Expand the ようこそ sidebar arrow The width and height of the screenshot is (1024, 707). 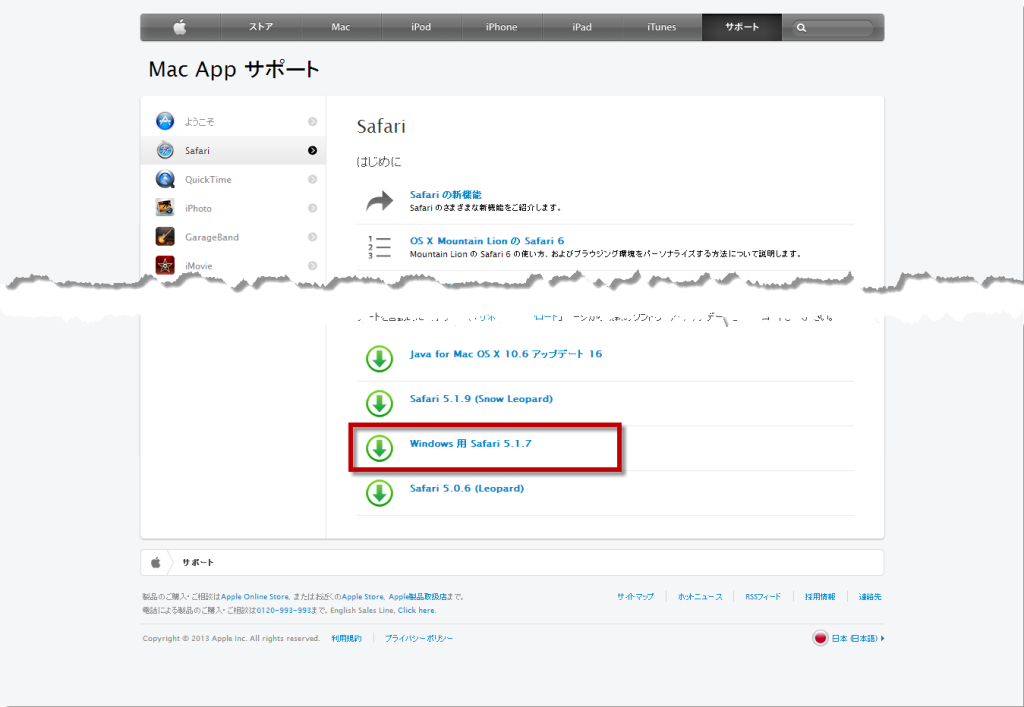(312, 122)
